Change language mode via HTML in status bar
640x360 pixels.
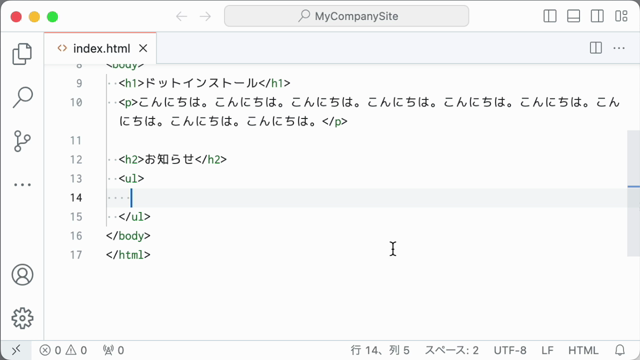(x=583, y=350)
